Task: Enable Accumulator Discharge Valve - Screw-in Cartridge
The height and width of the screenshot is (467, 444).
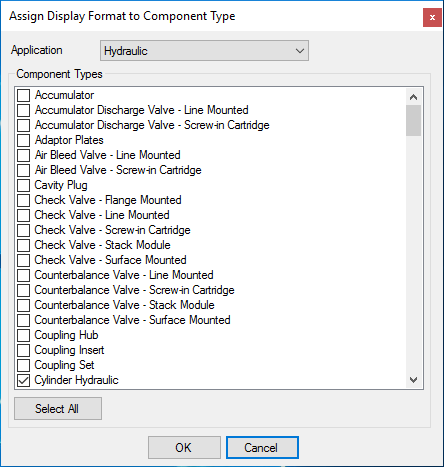Action: click(23, 125)
